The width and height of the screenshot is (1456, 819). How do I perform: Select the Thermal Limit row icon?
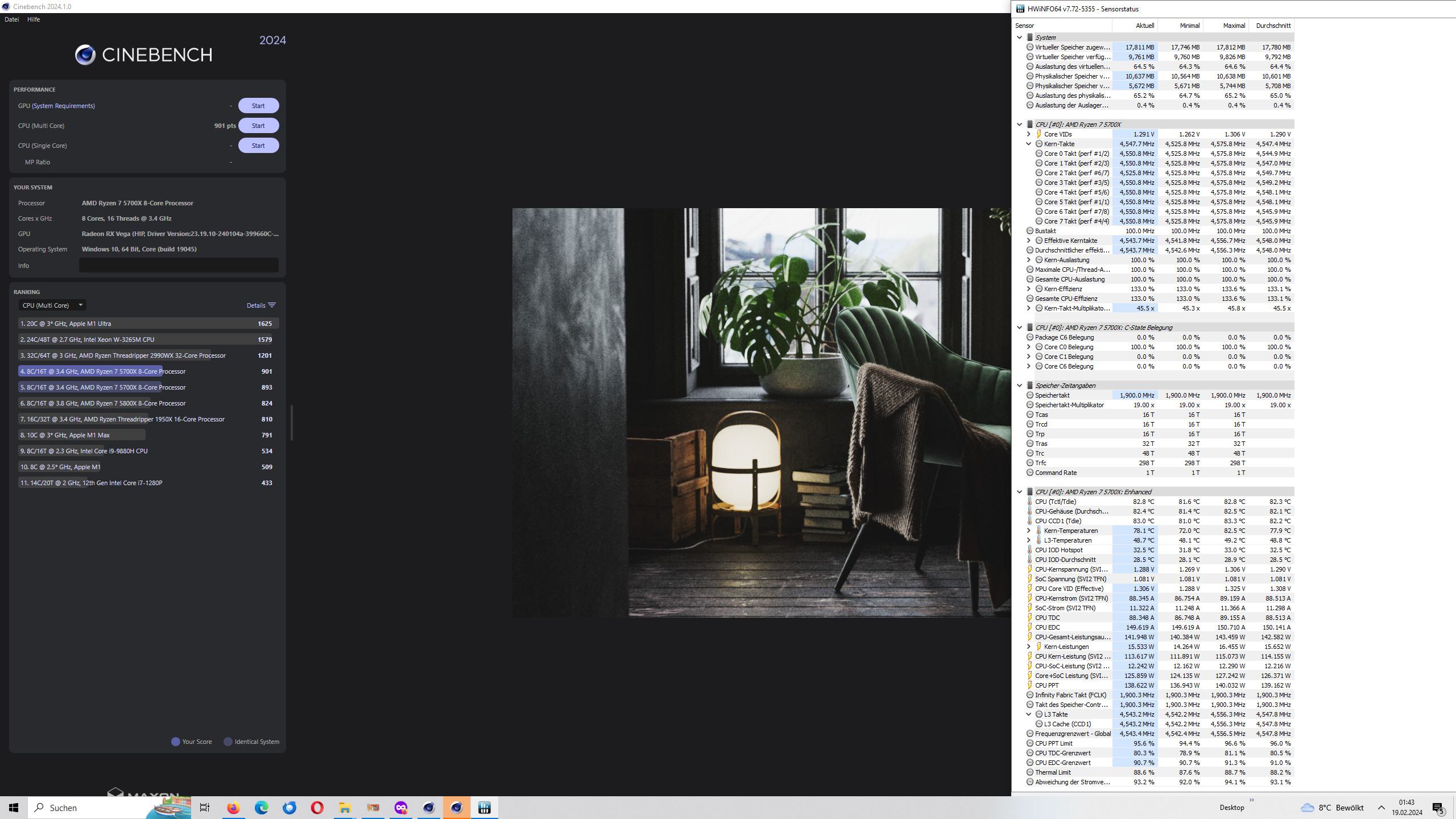[x=1029, y=772]
